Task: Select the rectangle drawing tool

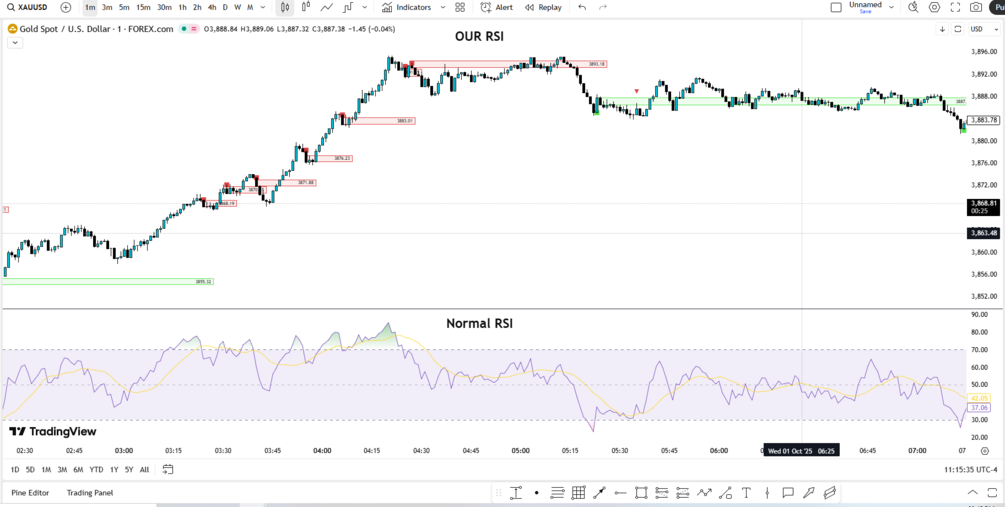Action: coord(640,493)
